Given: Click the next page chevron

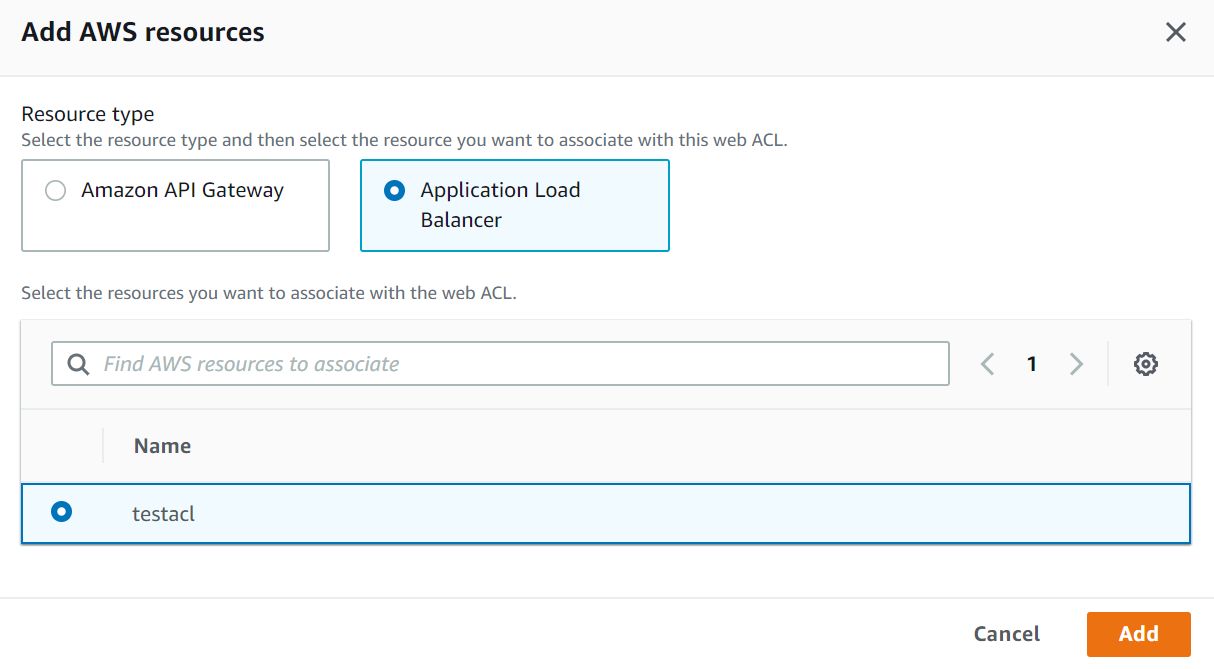Looking at the screenshot, I should click(1077, 363).
